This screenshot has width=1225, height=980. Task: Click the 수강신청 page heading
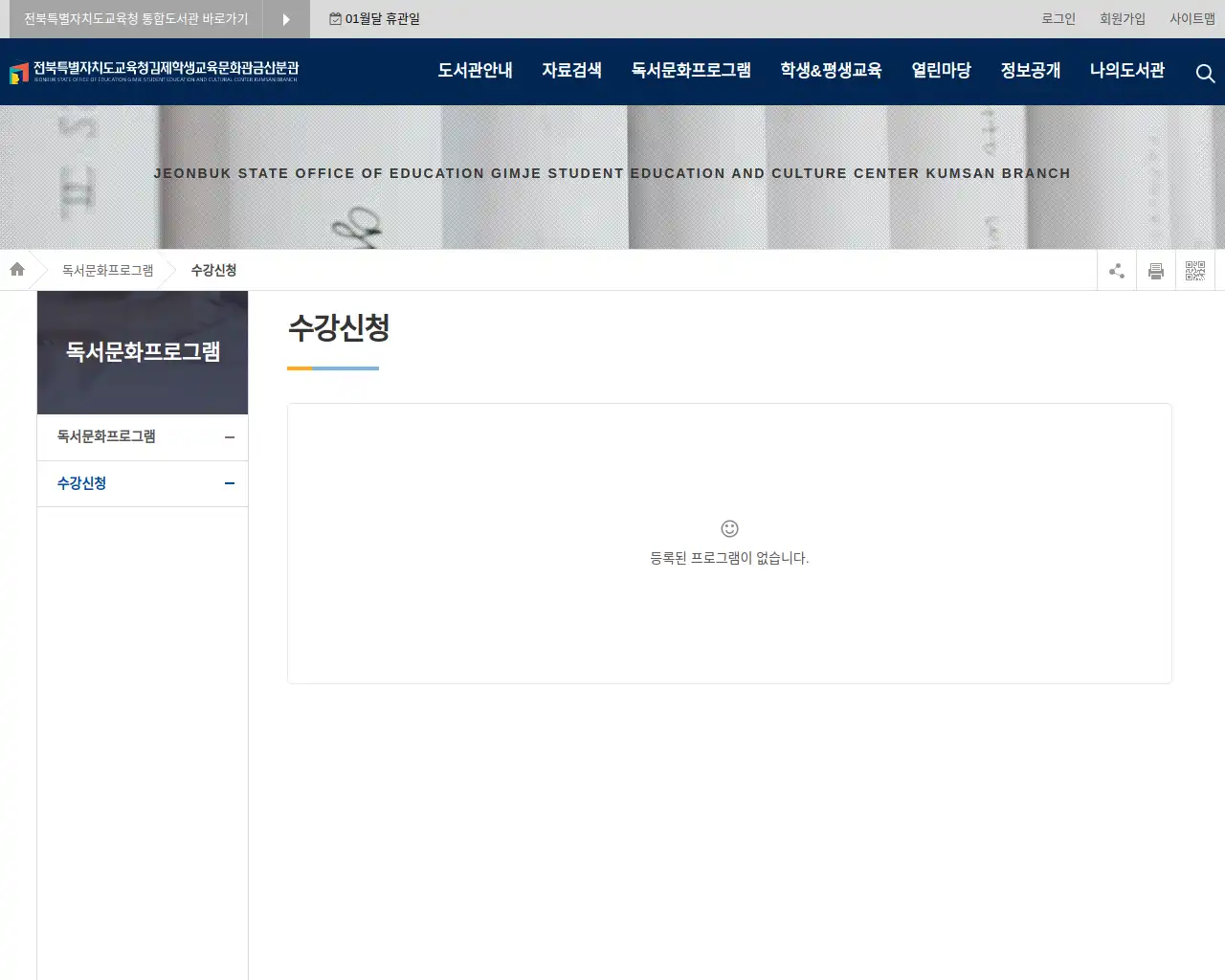click(x=339, y=327)
